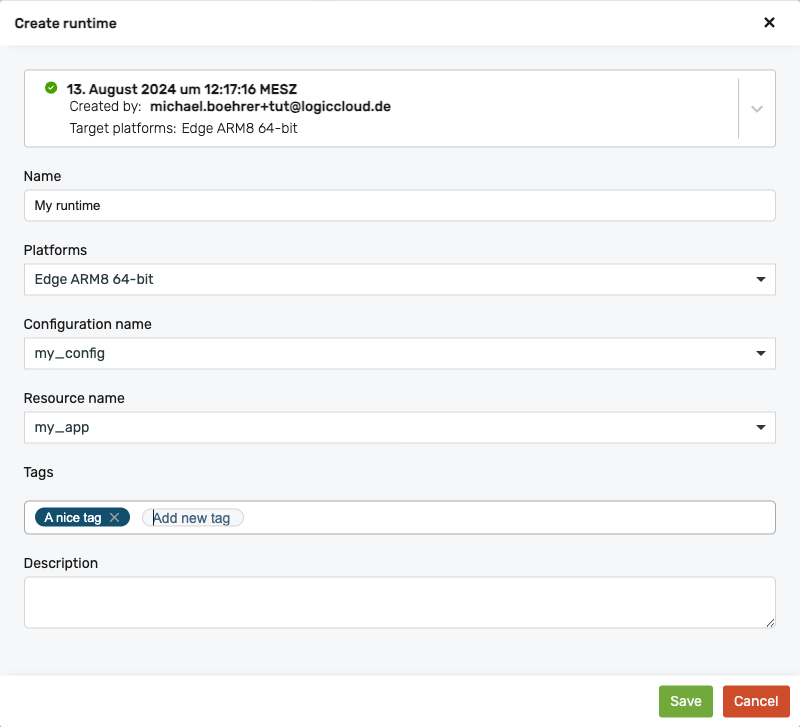Open the Platforms dropdown arrow
This screenshot has width=800, height=727.
761,280
